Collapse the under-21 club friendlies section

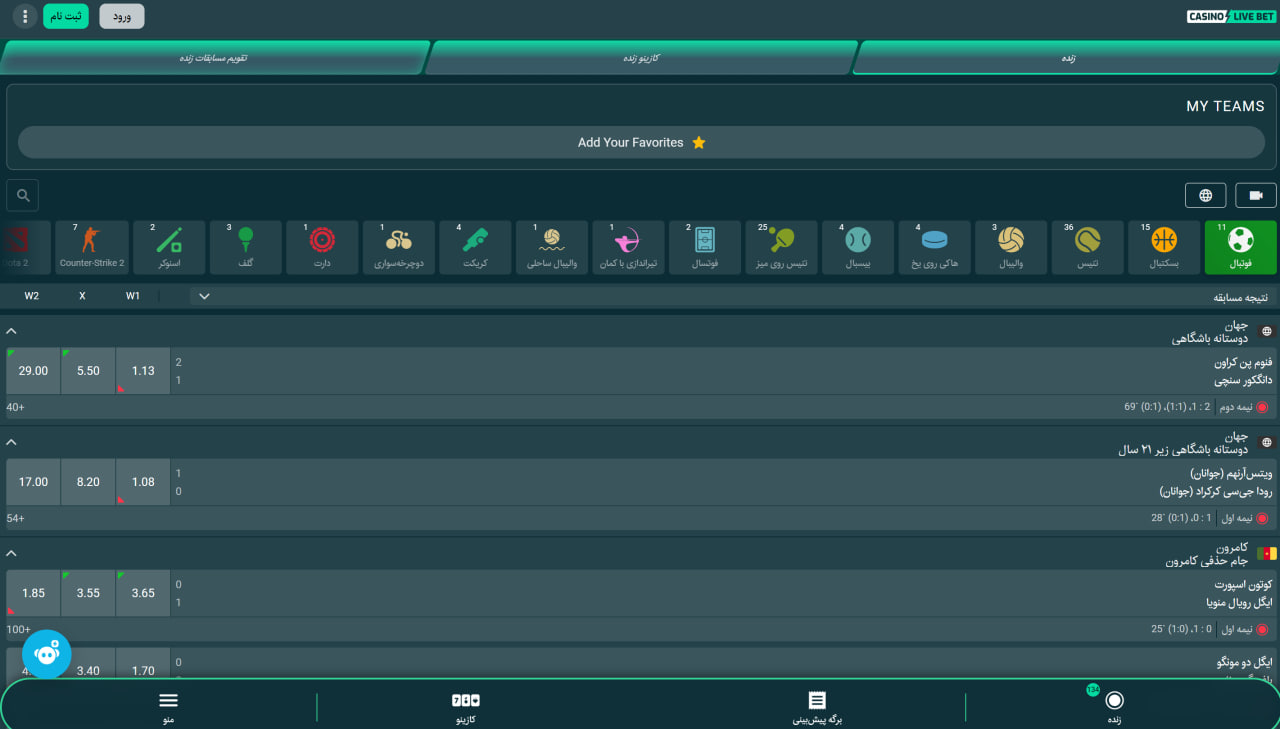point(12,442)
